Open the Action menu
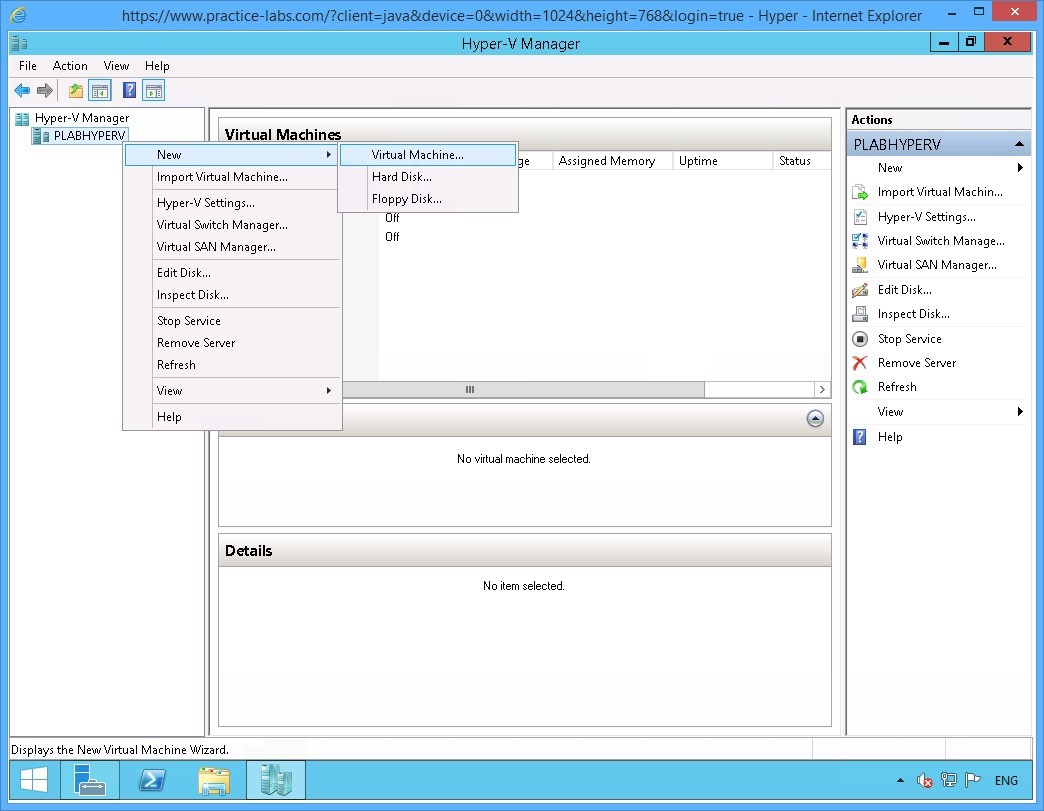 click(70, 66)
